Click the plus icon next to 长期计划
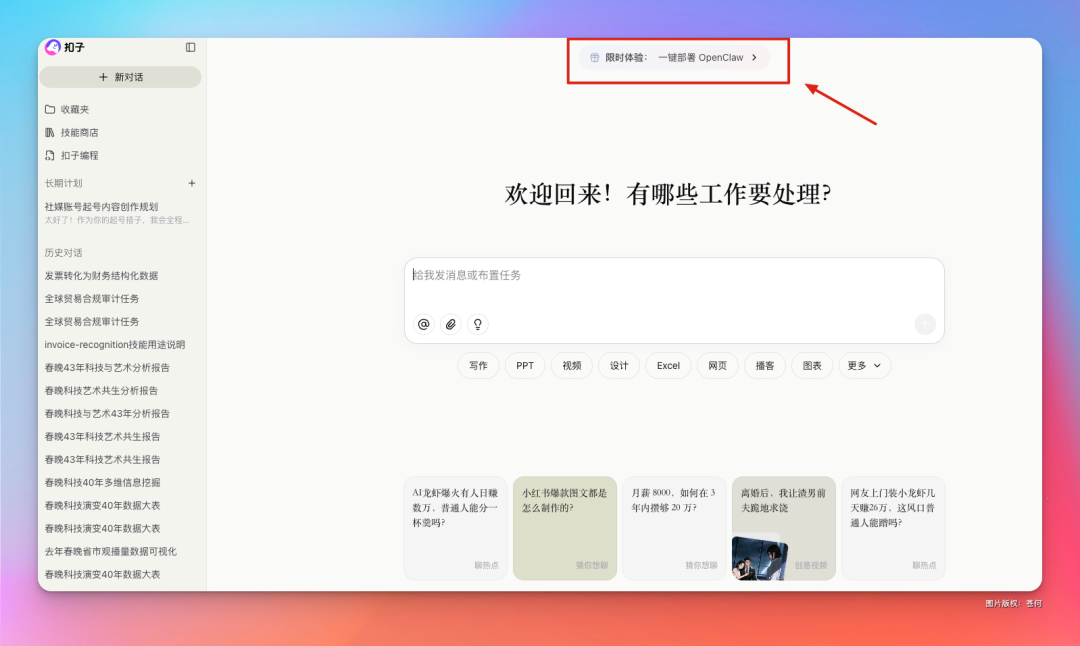Viewport: 1080px width, 646px height. pos(191,183)
